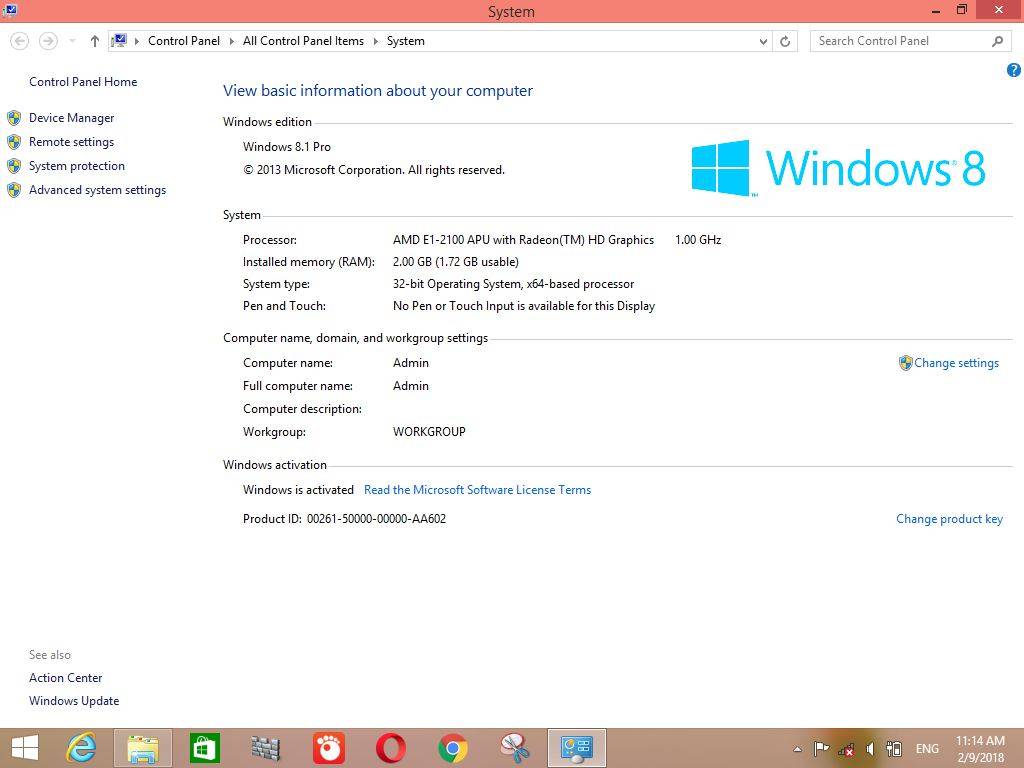Open the recent locations dropdown arrow
Screen dimensions: 1024x768
[x=72, y=41]
